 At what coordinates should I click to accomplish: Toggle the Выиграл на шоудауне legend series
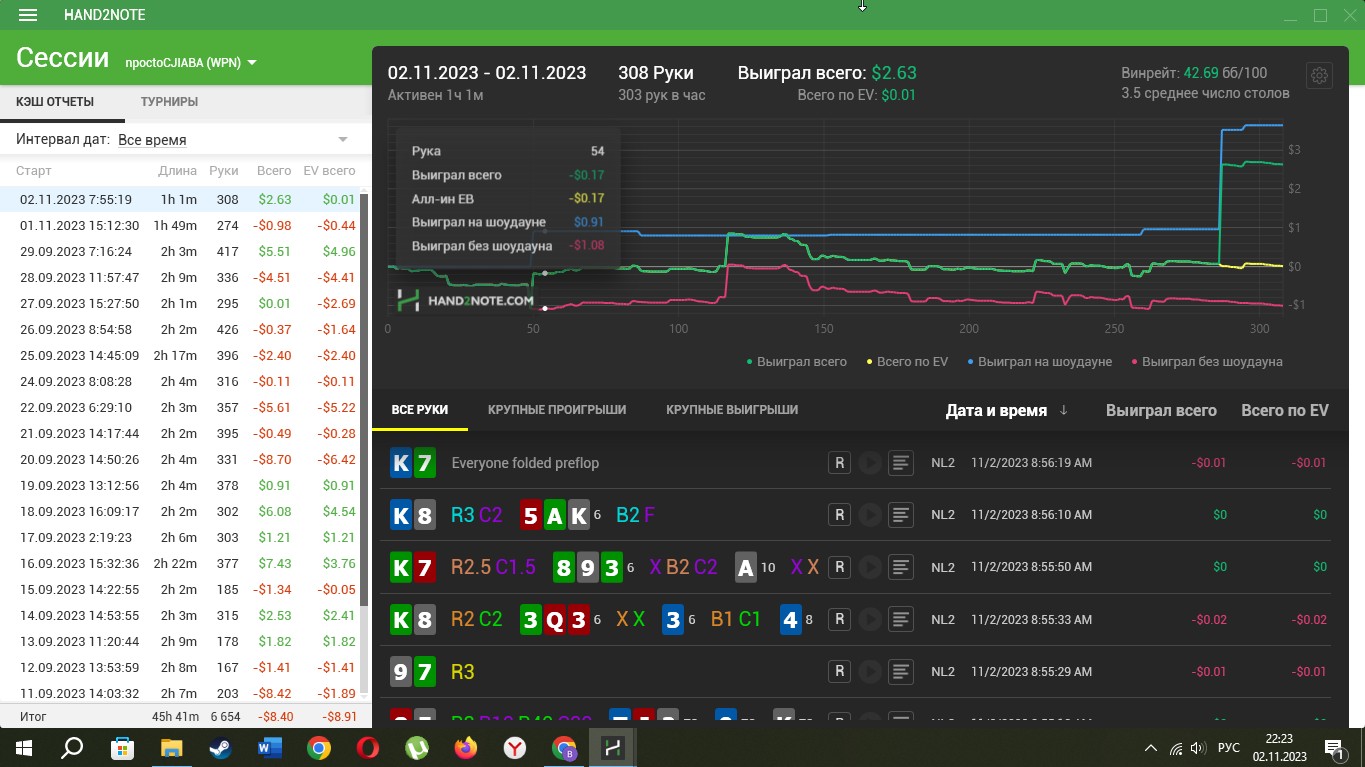pyautogui.click(x=1039, y=362)
